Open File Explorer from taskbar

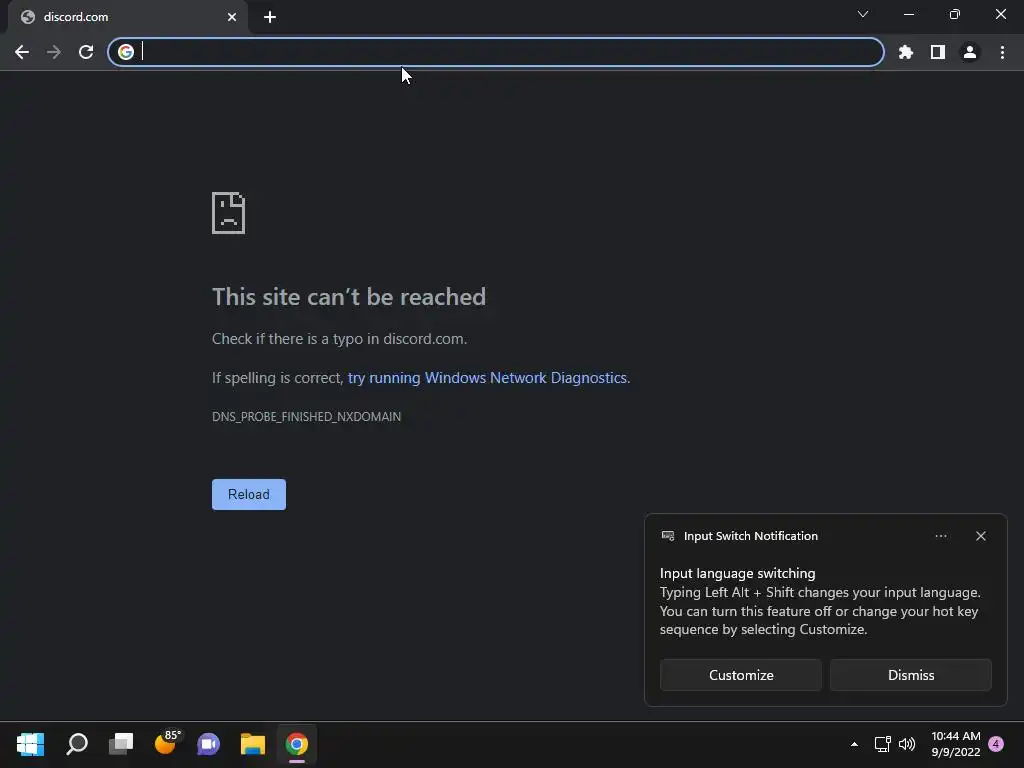(x=253, y=744)
